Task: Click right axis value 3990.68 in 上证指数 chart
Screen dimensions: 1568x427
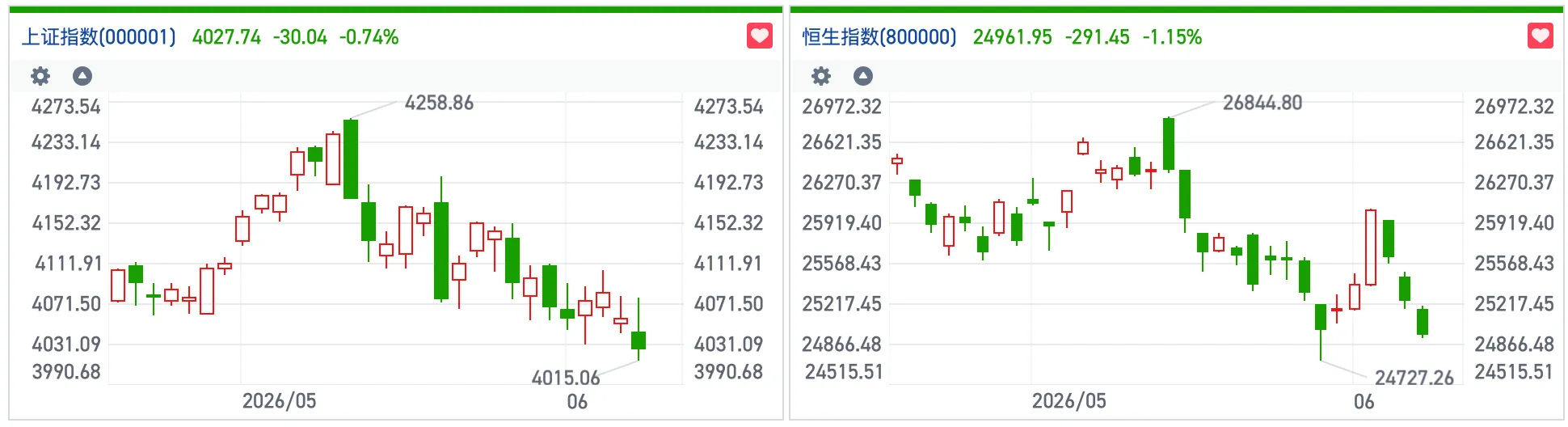Action: click(728, 372)
